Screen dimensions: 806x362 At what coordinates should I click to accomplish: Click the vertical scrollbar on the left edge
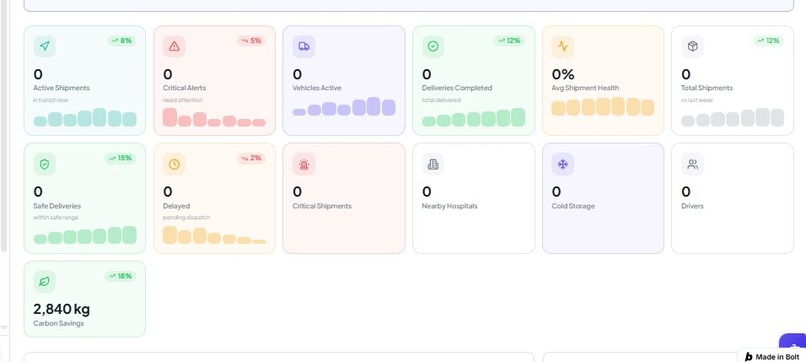(x=4, y=126)
